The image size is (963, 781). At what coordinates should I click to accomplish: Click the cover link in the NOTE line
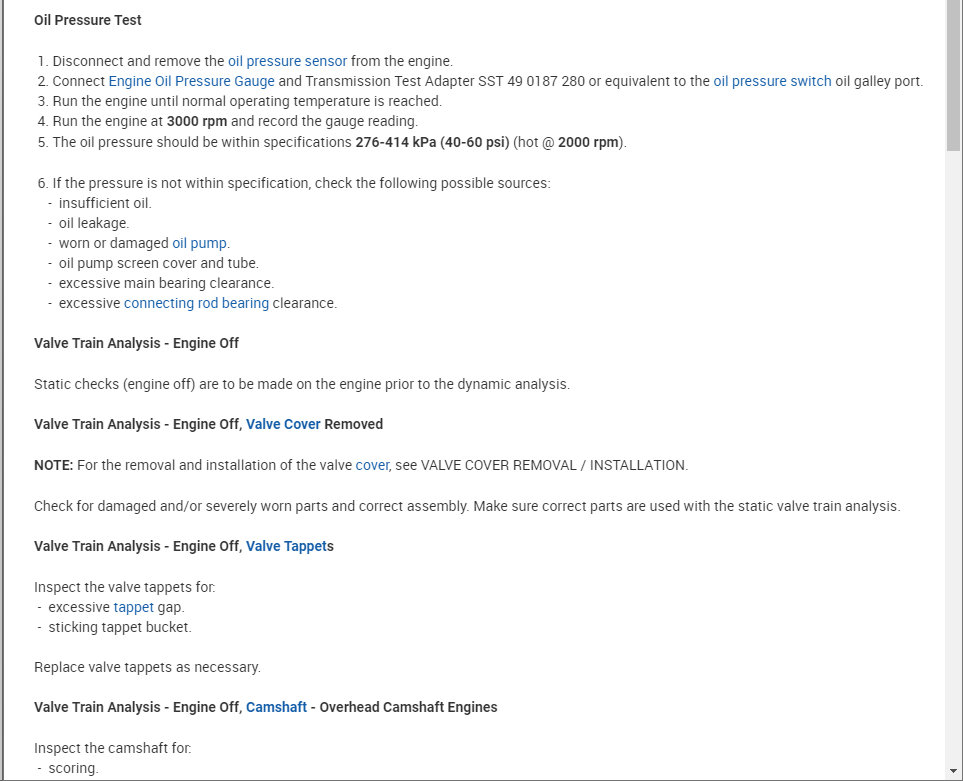click(x=372, y=465)
